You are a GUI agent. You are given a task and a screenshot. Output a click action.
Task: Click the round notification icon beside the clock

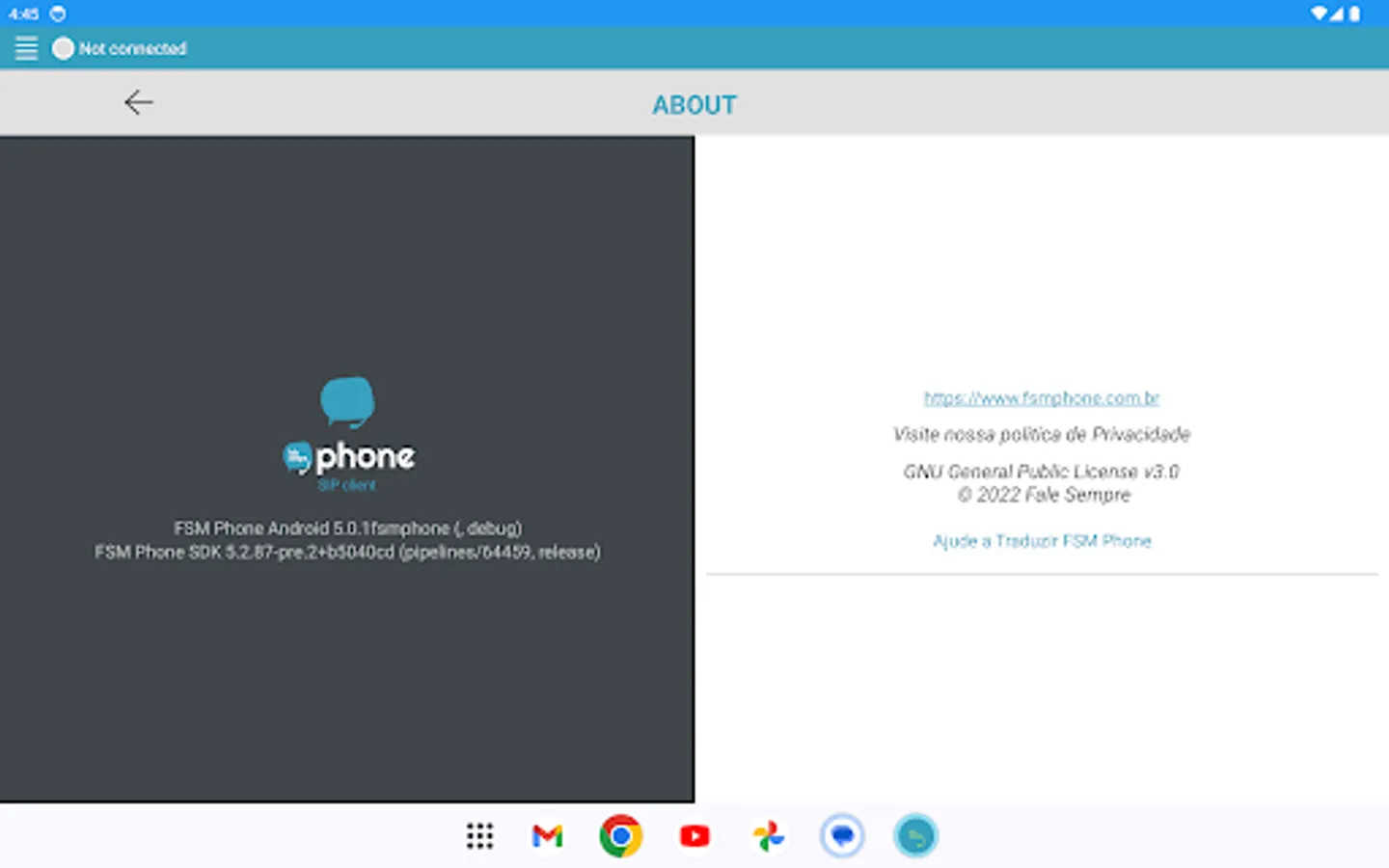(x=58, y=14)
